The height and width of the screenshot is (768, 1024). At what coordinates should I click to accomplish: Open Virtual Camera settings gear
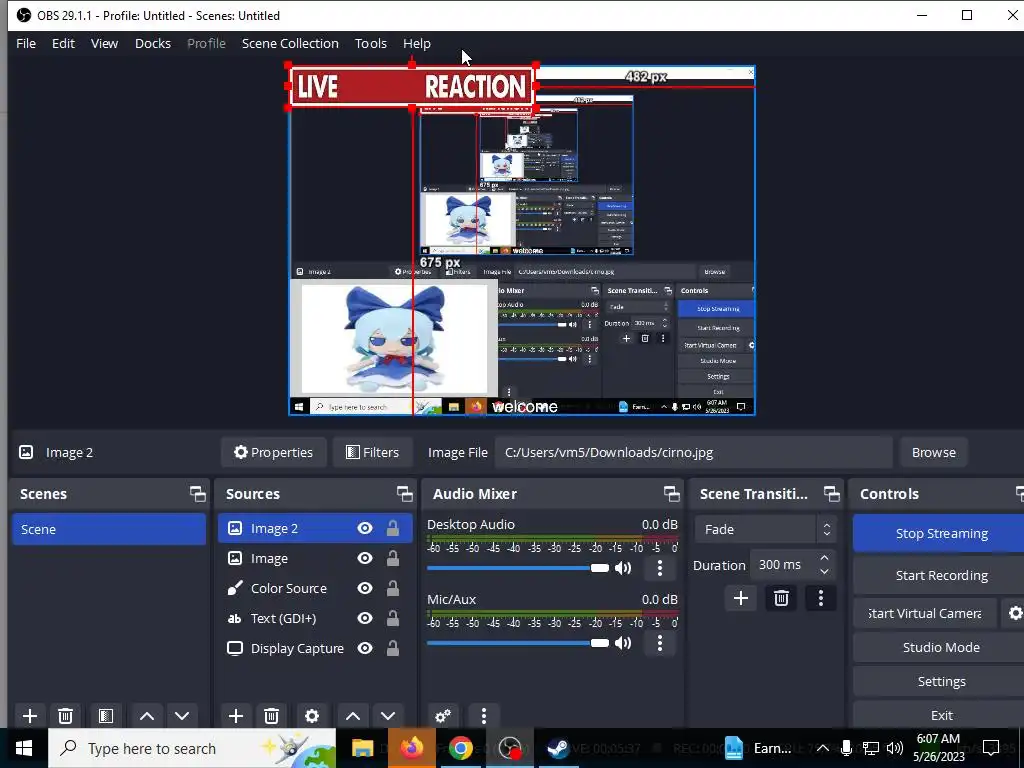1015,613
